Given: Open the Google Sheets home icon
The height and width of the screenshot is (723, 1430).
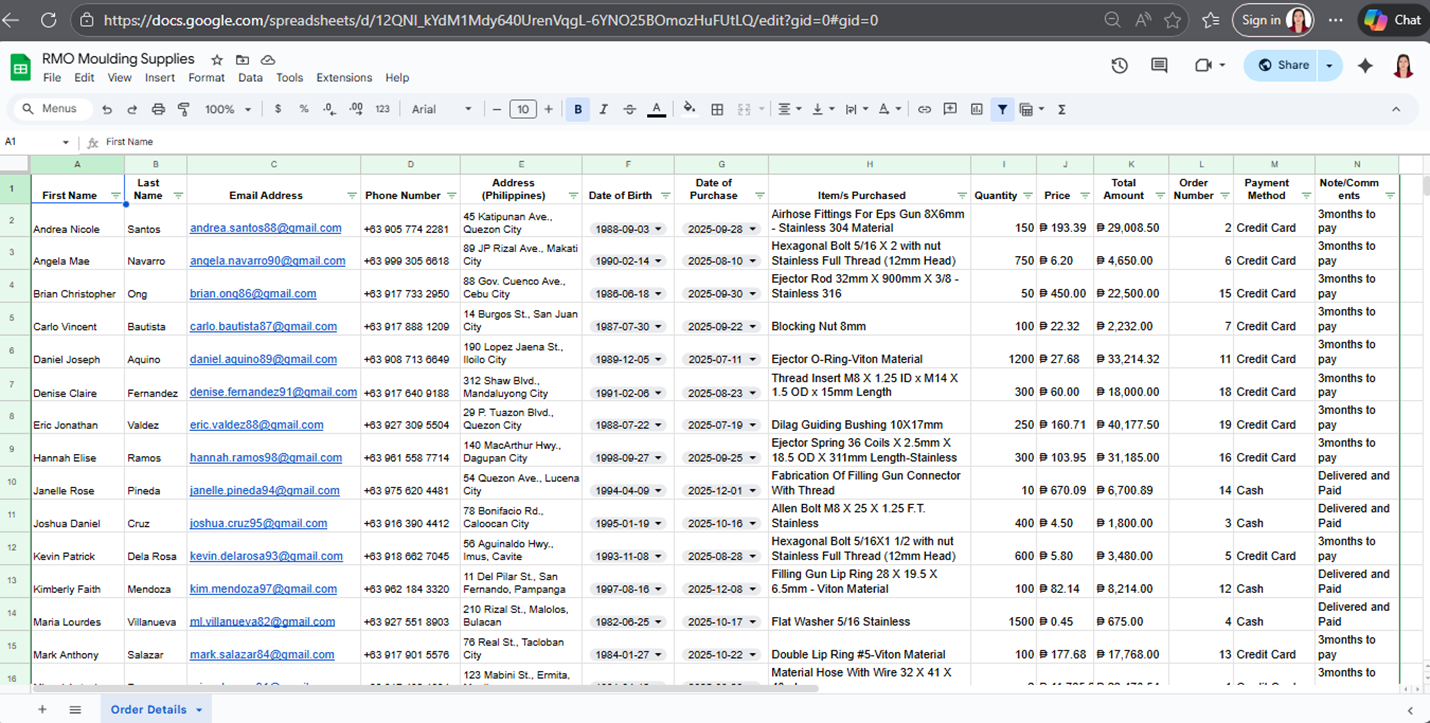Looking at the screenshot, I should 20,67.
